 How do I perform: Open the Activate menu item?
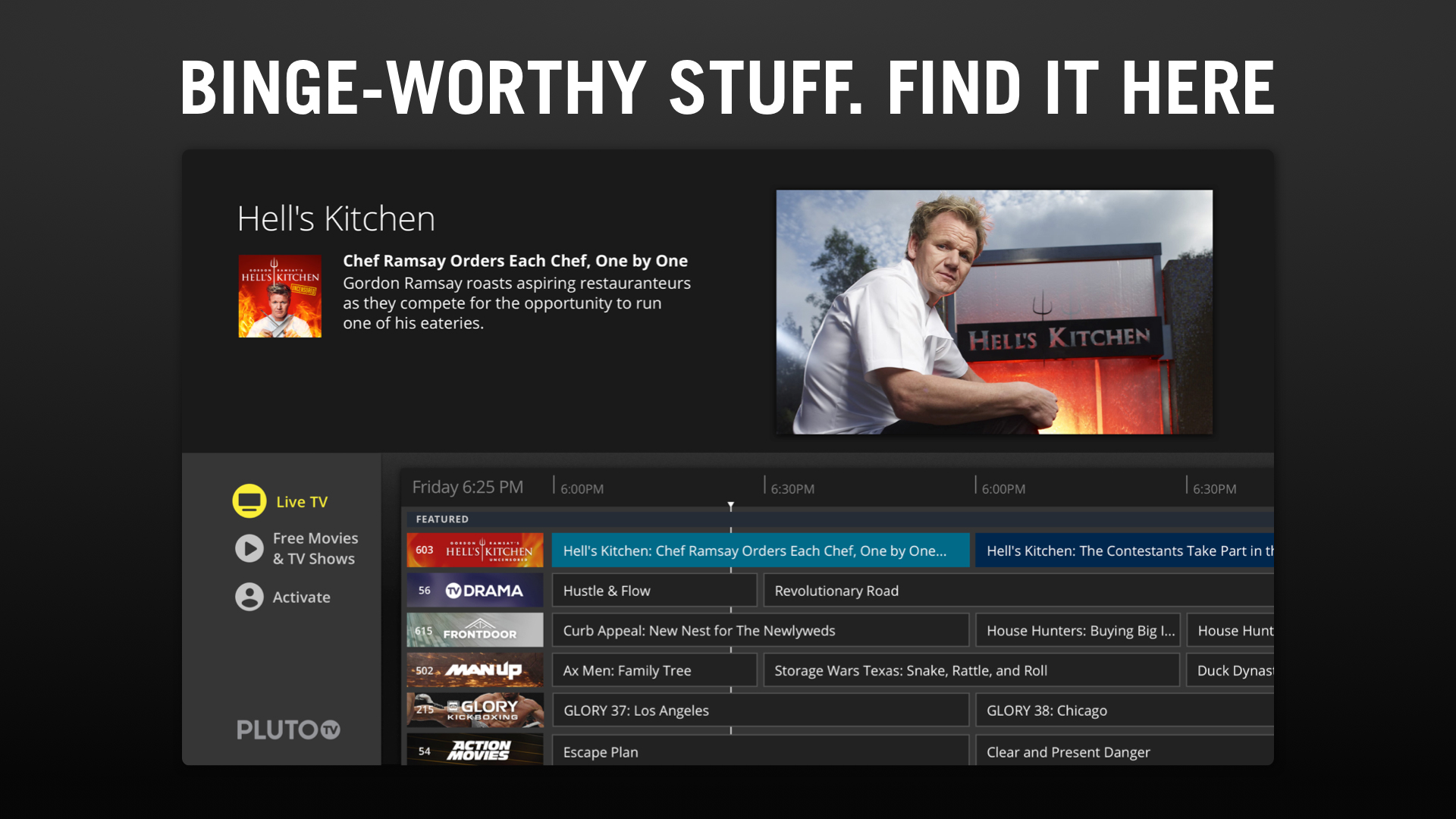click(x=301, y=598)
